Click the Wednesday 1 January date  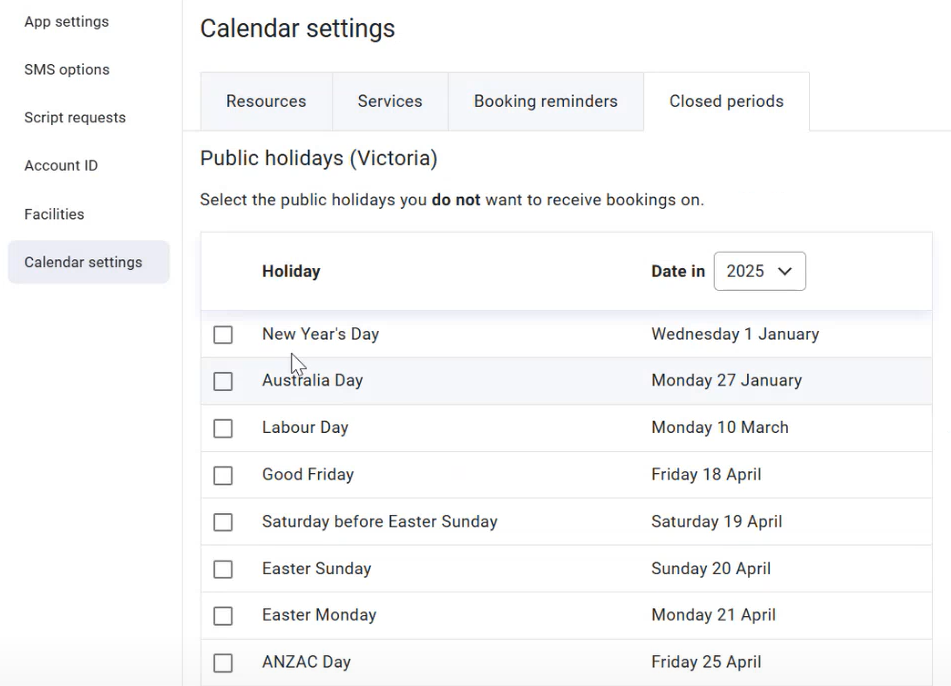(735, 334)
